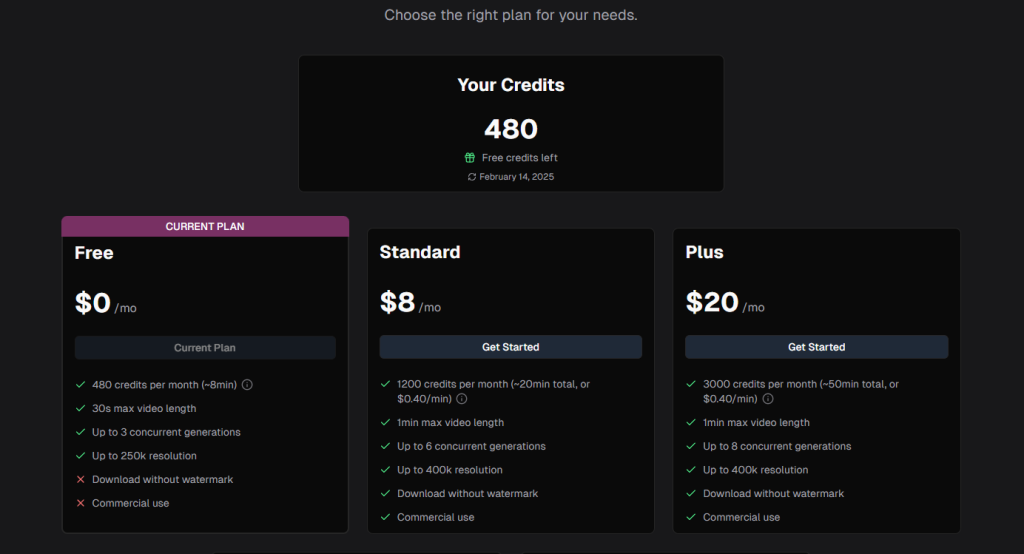
Task: Click the gift icon beside Free credits left
Action: point(470,158)
